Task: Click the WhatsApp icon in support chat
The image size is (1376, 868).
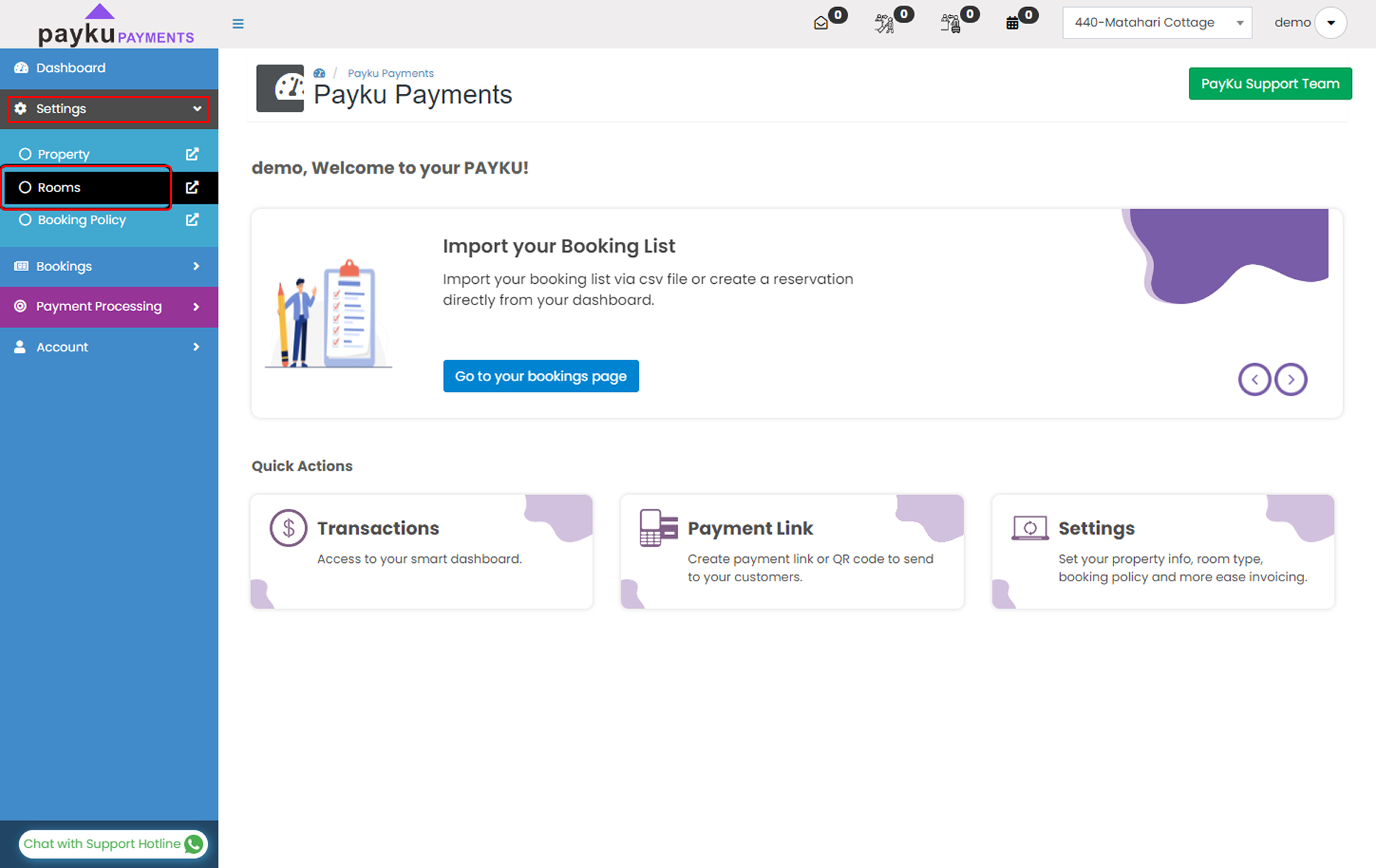Action: (194, 844)
